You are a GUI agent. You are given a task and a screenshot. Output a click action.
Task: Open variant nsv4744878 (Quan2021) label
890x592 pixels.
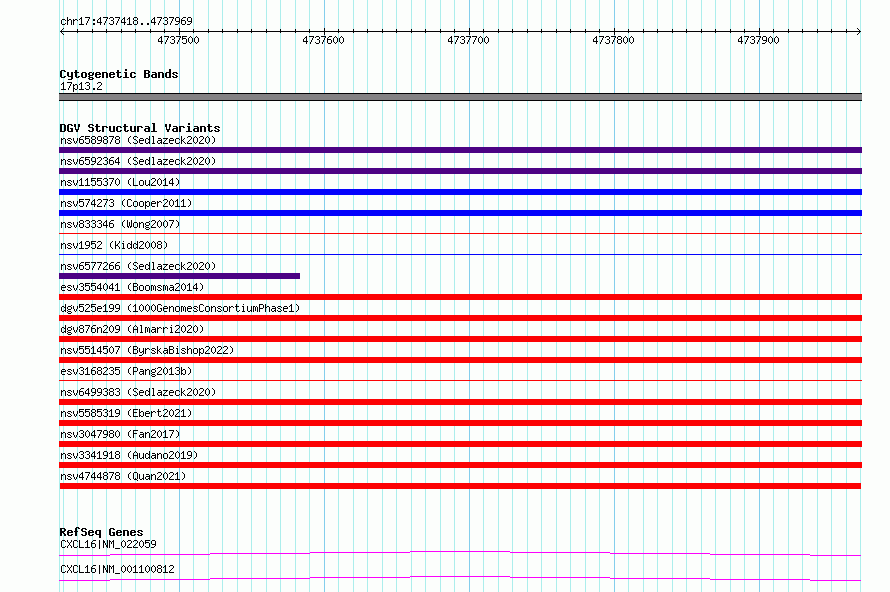(x=123, y=476)
